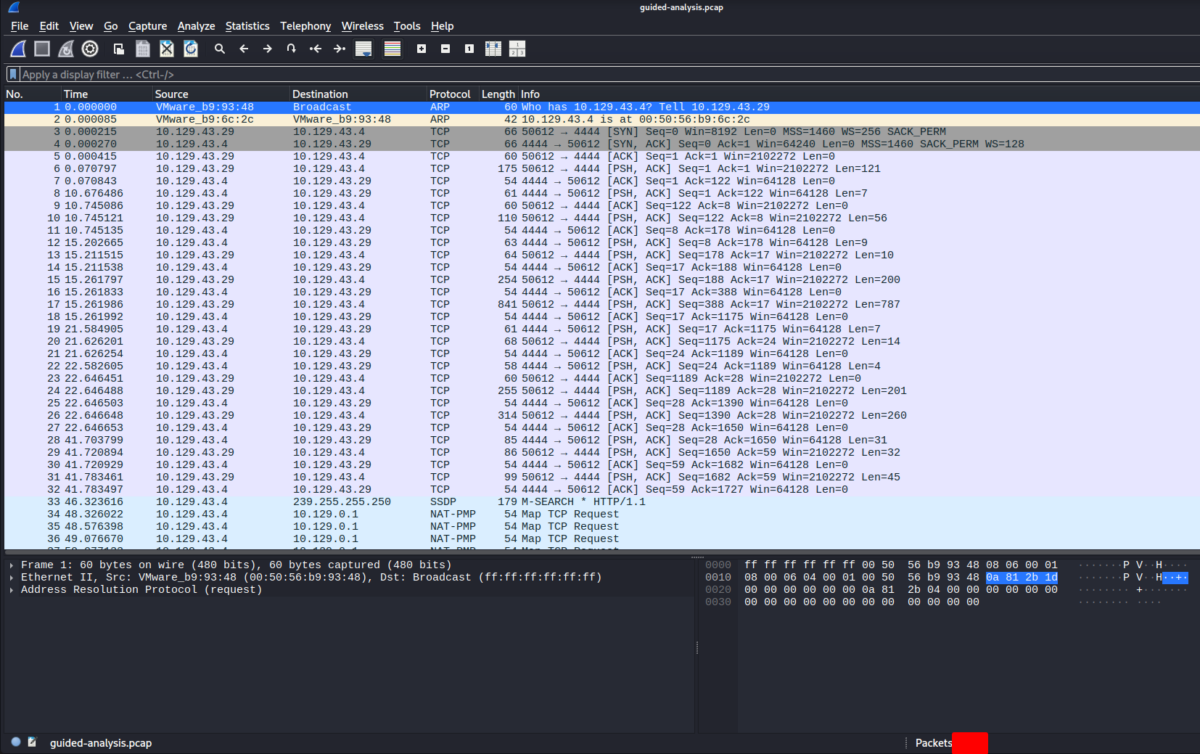The image size is (1200, 754).
Task: Open the Statistics menu
Action: coord(247,26)
